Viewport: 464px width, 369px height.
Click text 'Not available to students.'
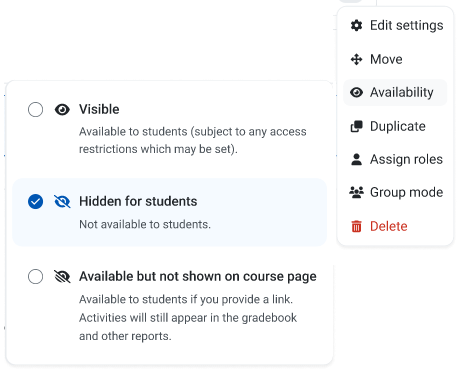(145, 224)
